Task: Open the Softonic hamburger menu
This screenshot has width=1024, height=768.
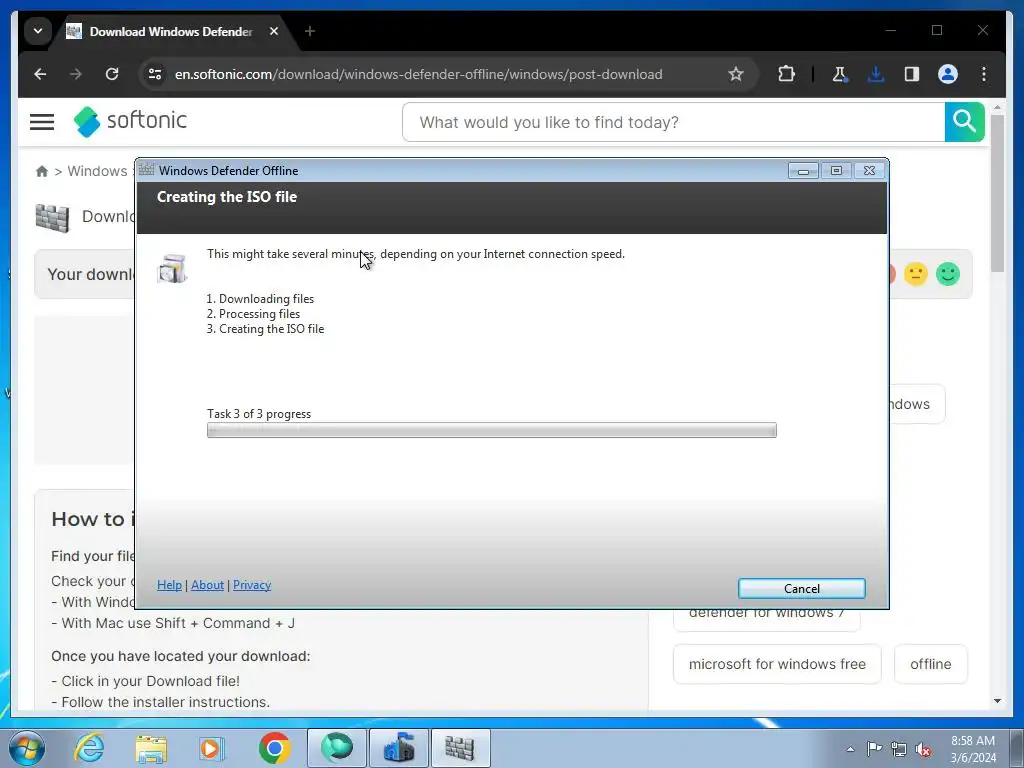Action: point(42,122)
